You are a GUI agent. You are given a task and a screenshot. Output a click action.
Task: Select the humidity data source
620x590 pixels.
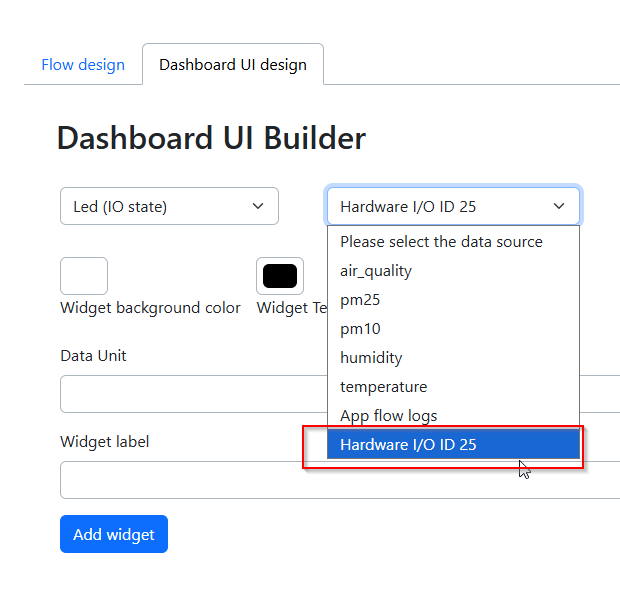pyautogui.click(x=371, y=358)
